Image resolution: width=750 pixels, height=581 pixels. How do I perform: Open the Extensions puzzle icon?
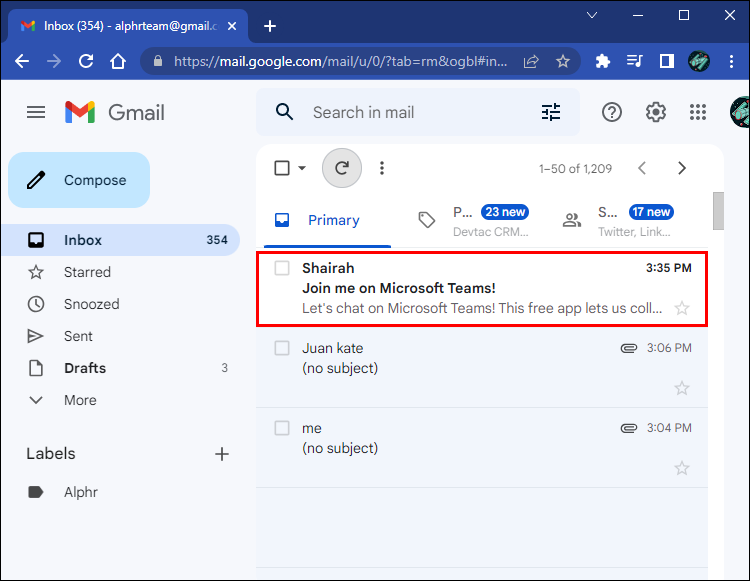pyautogui.click(x=603, y=61)
